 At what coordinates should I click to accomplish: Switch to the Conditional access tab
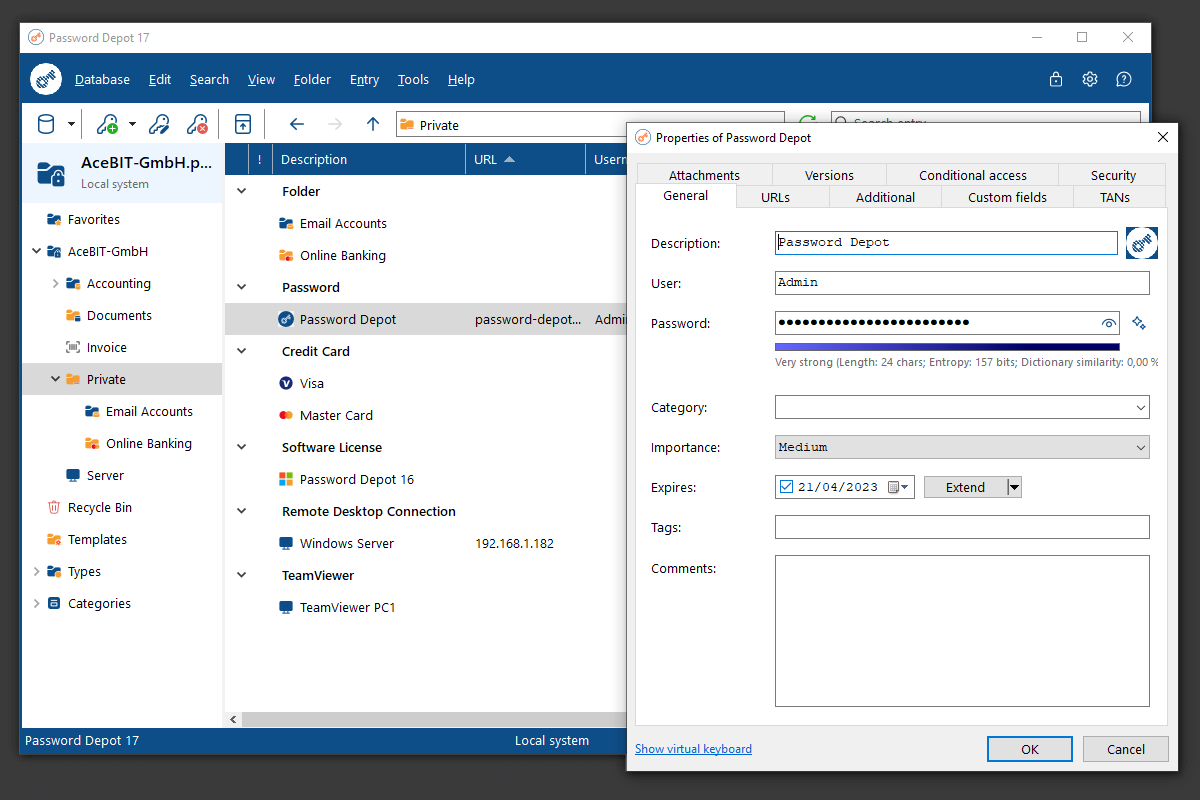pos(973,175)
